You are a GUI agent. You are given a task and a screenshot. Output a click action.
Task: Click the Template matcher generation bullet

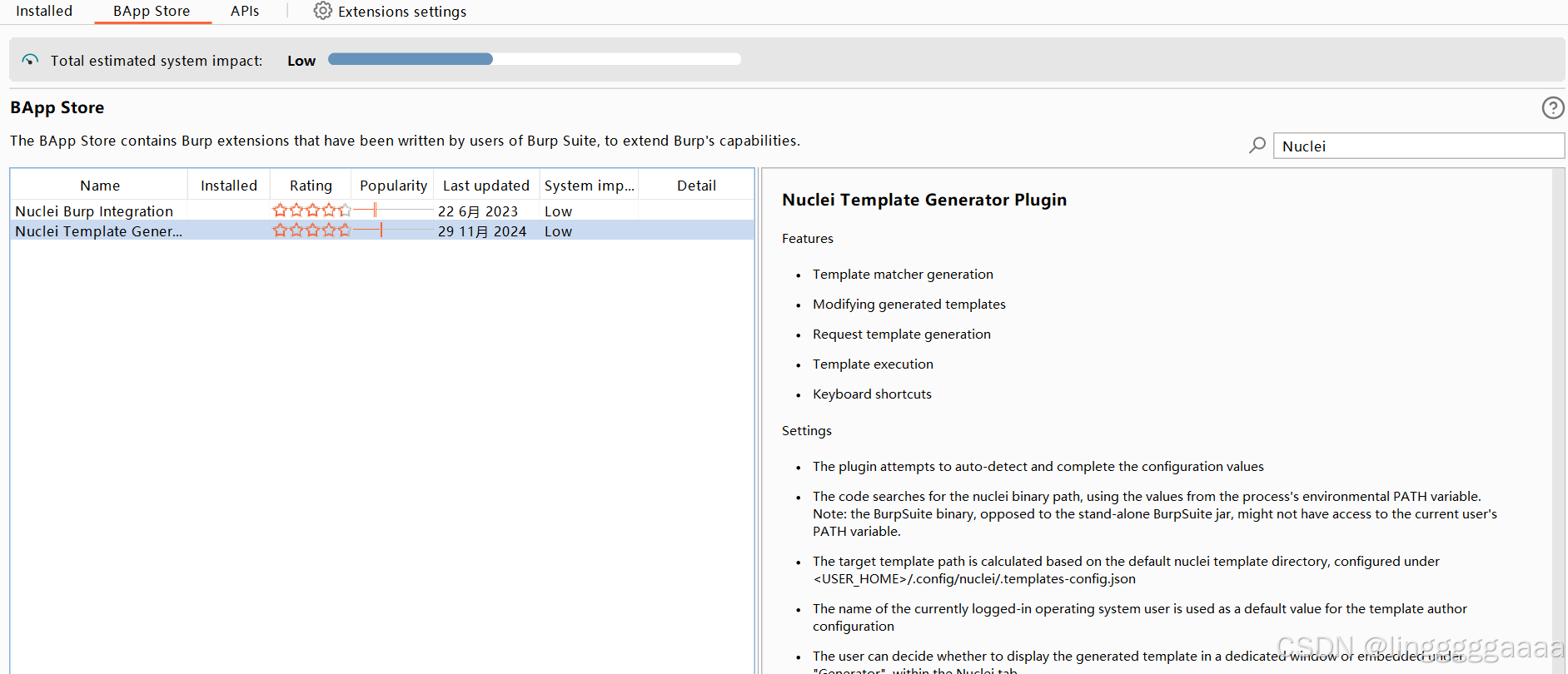[x=903, y=274]
